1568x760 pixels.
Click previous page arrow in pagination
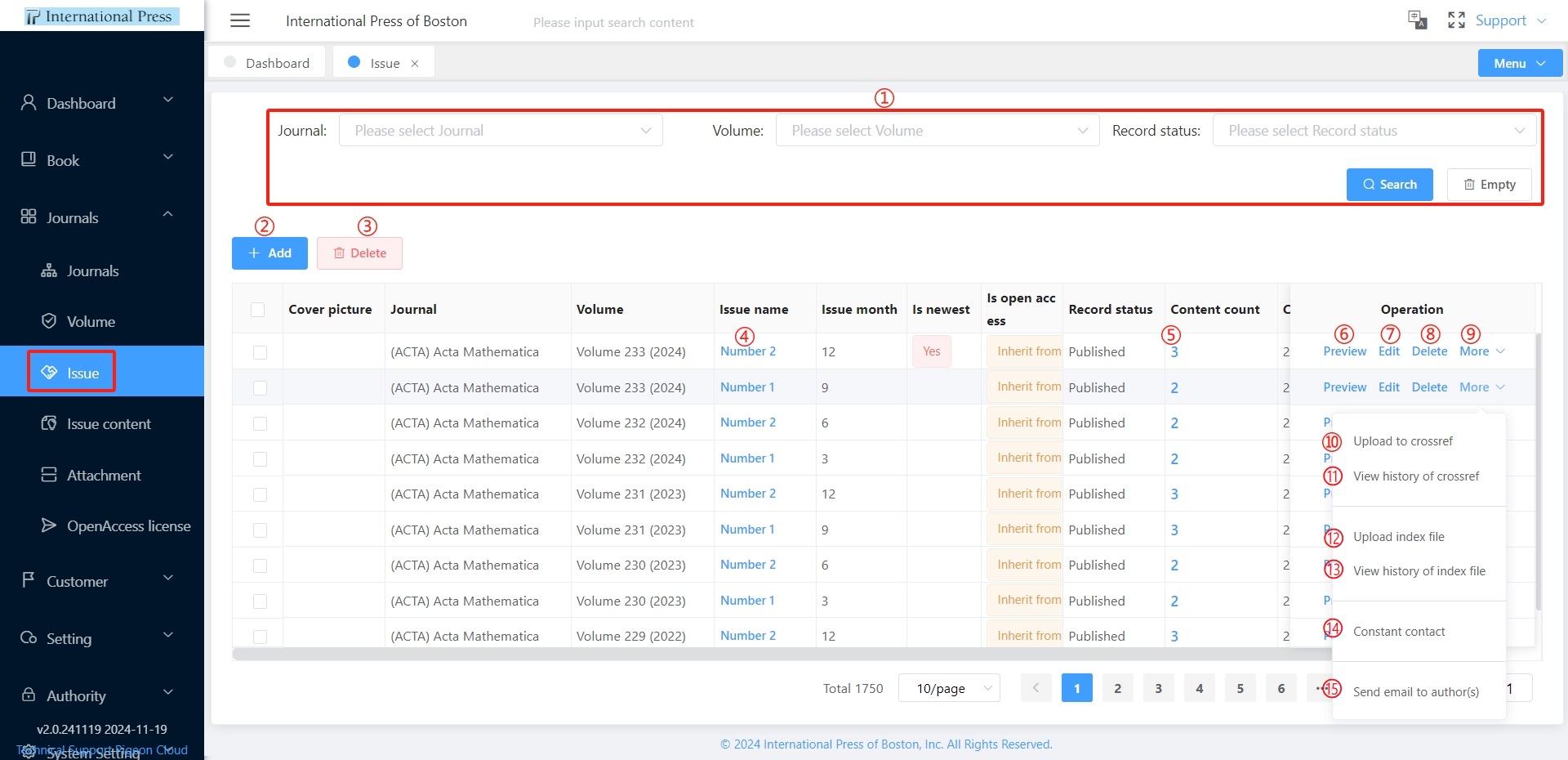(1036, 688)
